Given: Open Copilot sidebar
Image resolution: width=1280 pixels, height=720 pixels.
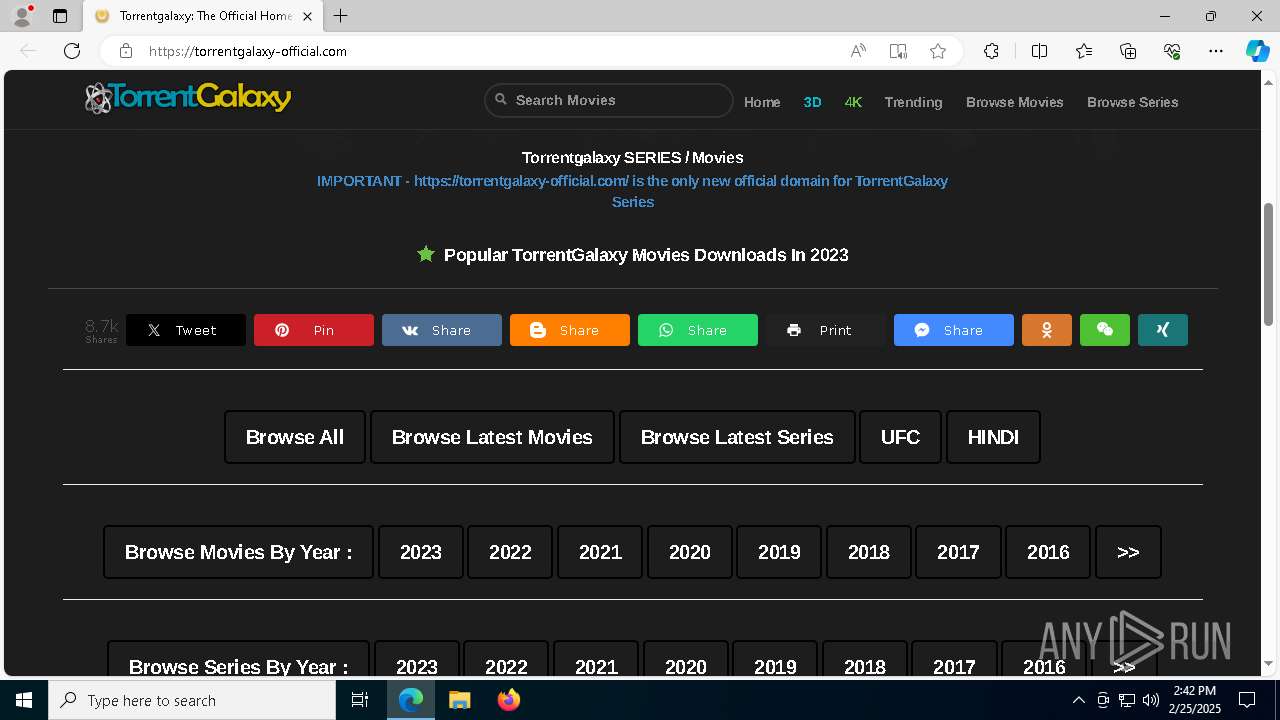Looking at the screenshot, I should [x=1257, y=51].
